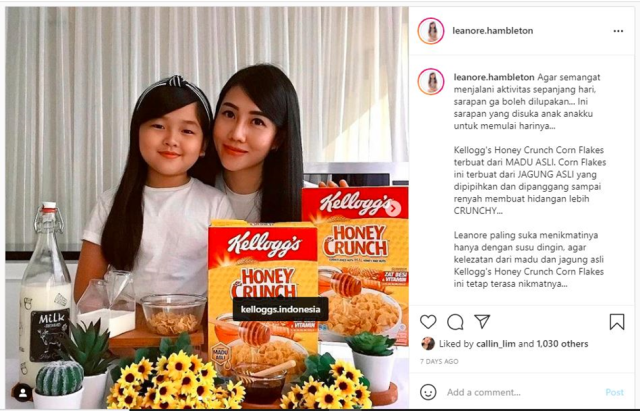Click the main post photo
Image resolution: width=640 pixels, height=411 pixels.
pos(207,207)
